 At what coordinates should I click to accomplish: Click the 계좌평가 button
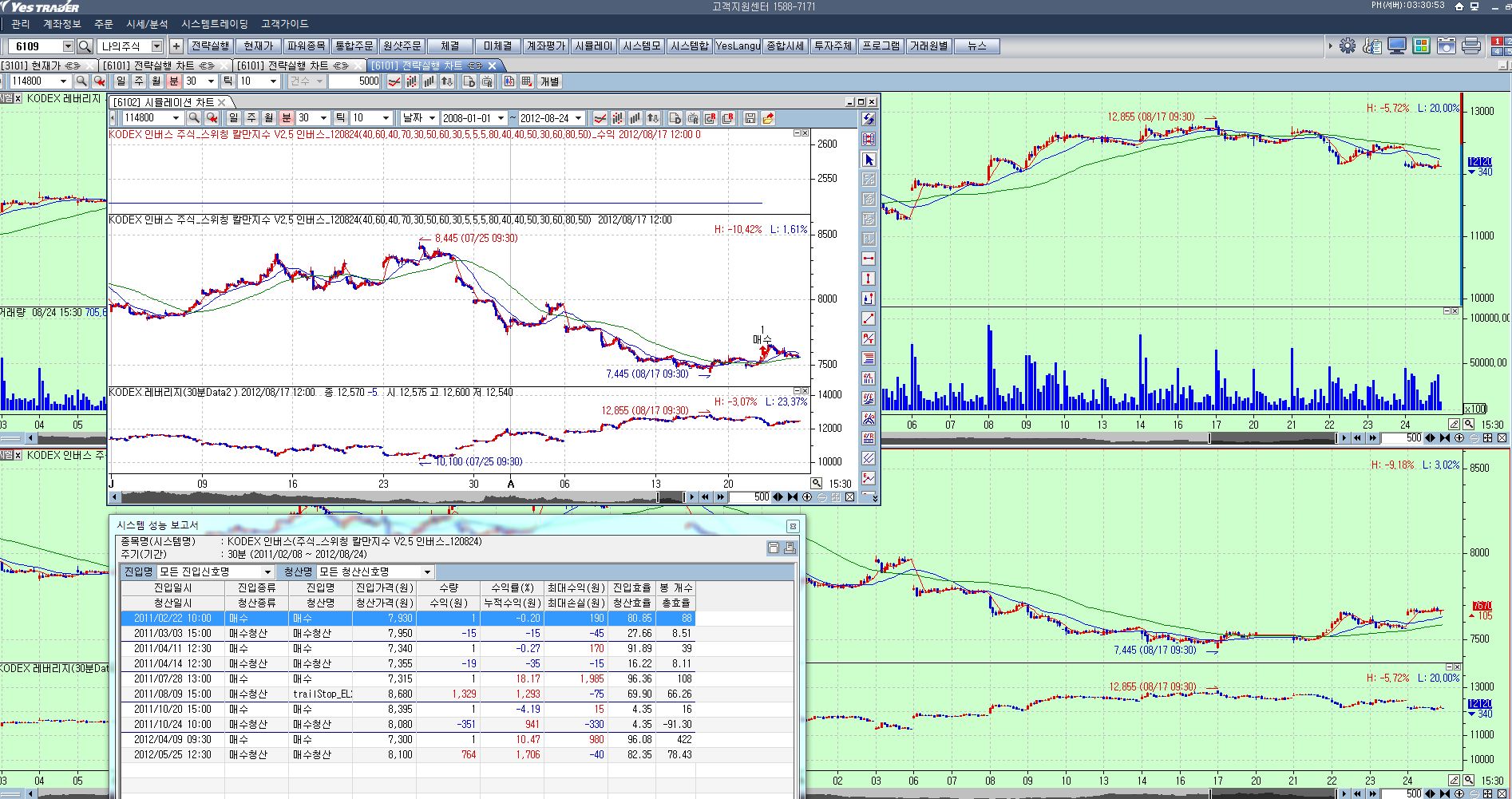[x=545, y=46]
